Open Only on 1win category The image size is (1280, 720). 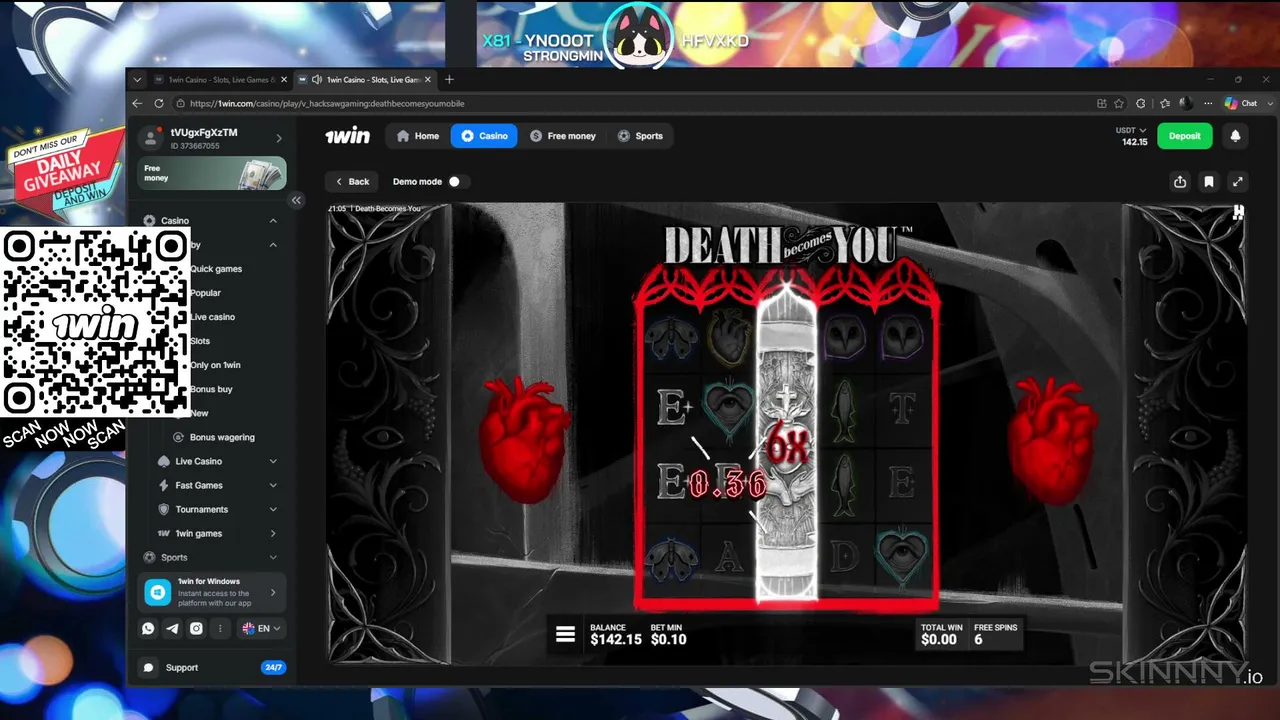216,365
